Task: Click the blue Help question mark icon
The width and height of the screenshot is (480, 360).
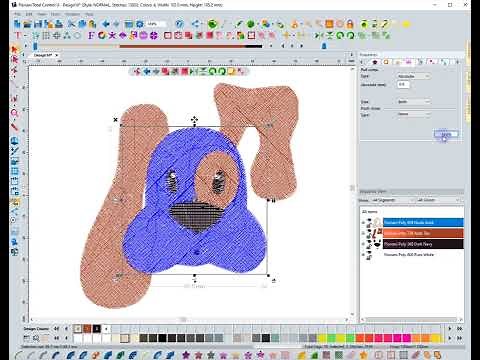Action: 179,24
